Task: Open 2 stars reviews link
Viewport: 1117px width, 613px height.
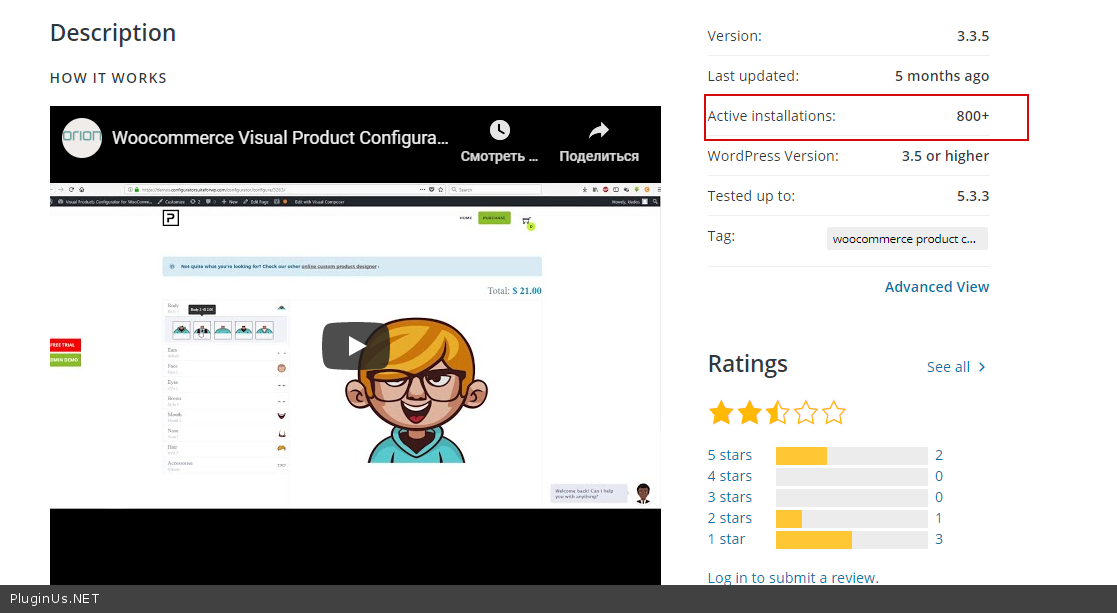Action: pos(729,518)
